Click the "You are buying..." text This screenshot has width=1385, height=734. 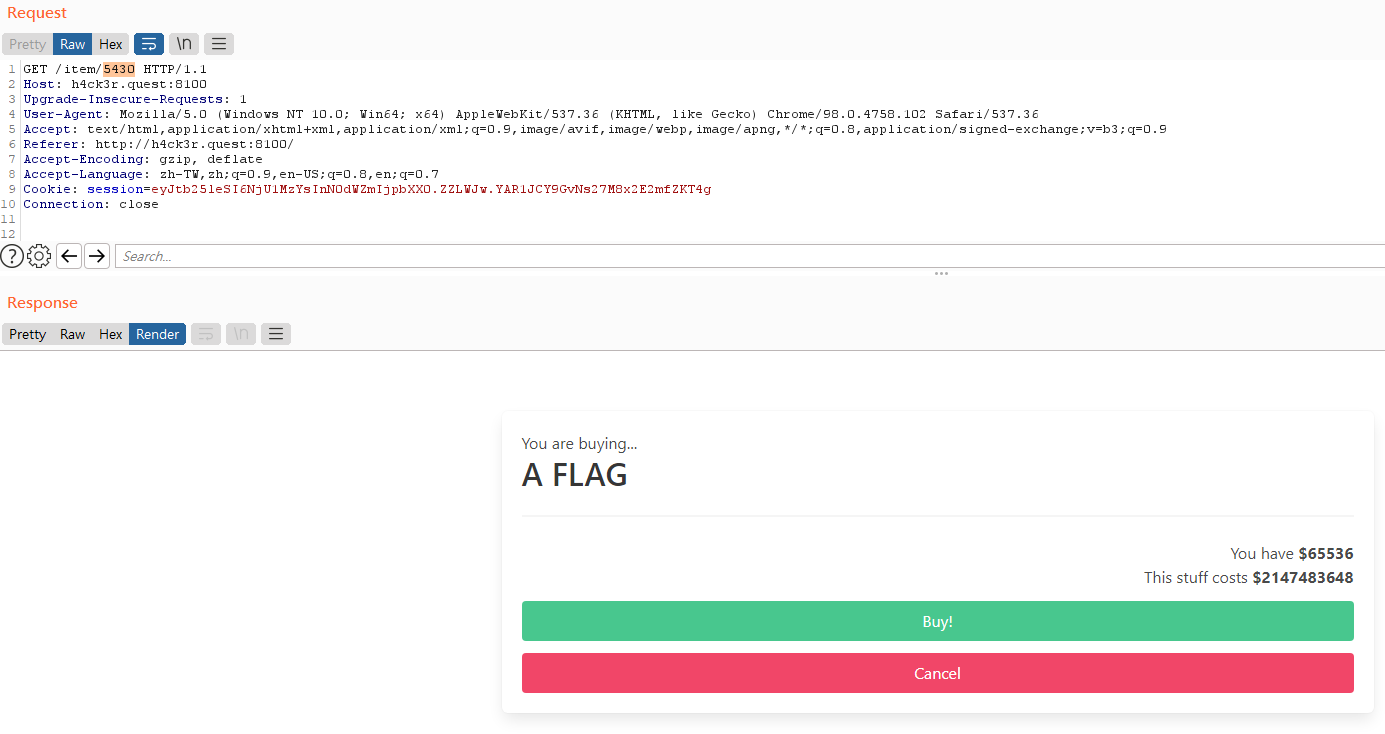click(580, 444)
